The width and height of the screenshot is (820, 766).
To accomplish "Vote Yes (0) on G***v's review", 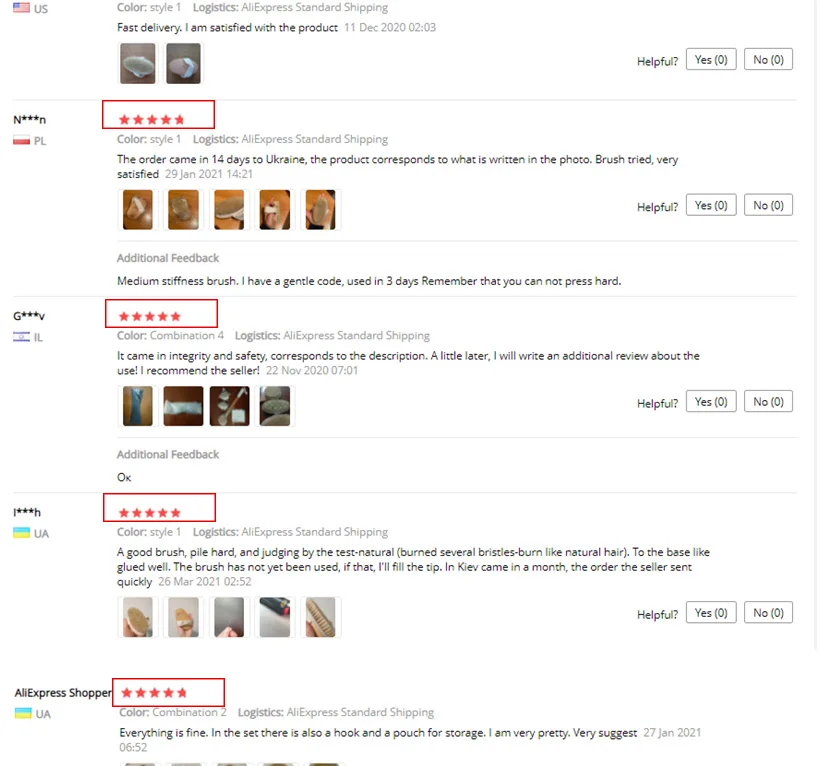I will coord(711,402).
